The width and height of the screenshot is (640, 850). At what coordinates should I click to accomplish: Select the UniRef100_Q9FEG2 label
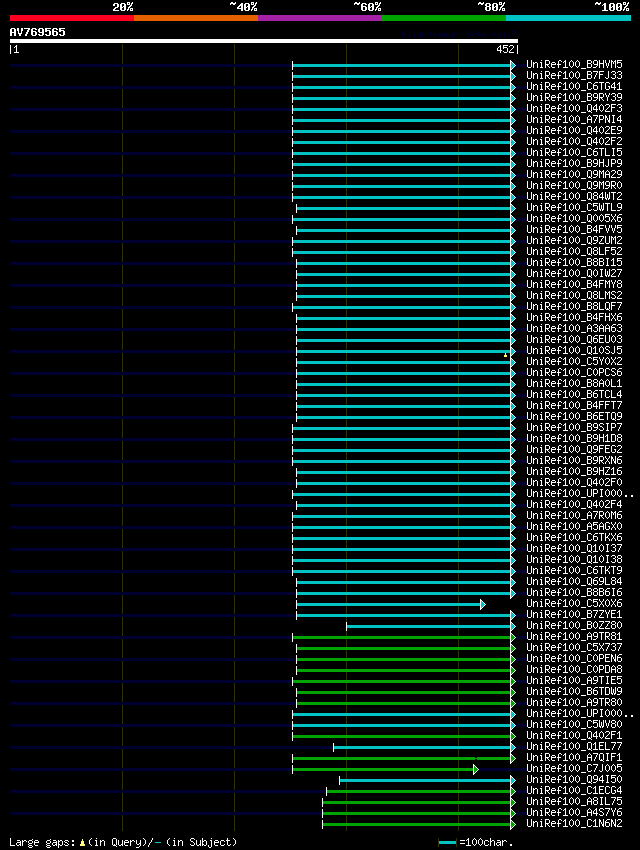pos(574,449)
